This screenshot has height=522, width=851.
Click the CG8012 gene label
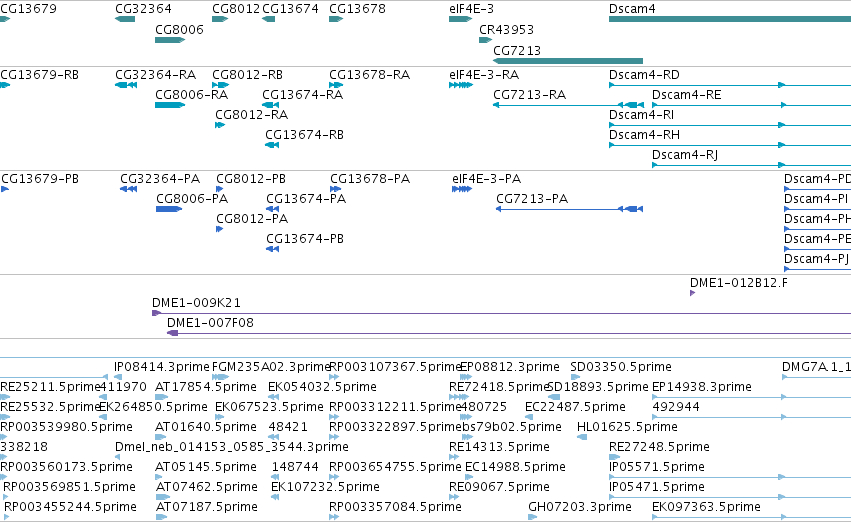[236, 9]
